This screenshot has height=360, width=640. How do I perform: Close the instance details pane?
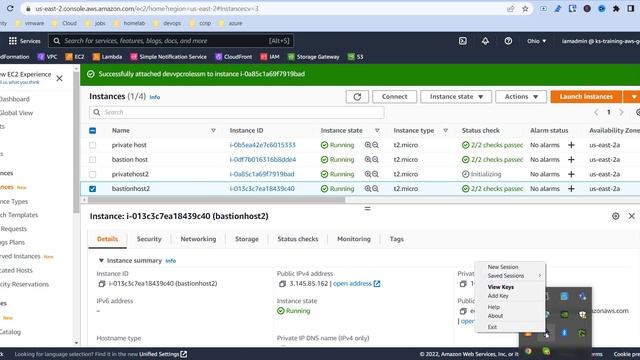click(x=631, y=216)
